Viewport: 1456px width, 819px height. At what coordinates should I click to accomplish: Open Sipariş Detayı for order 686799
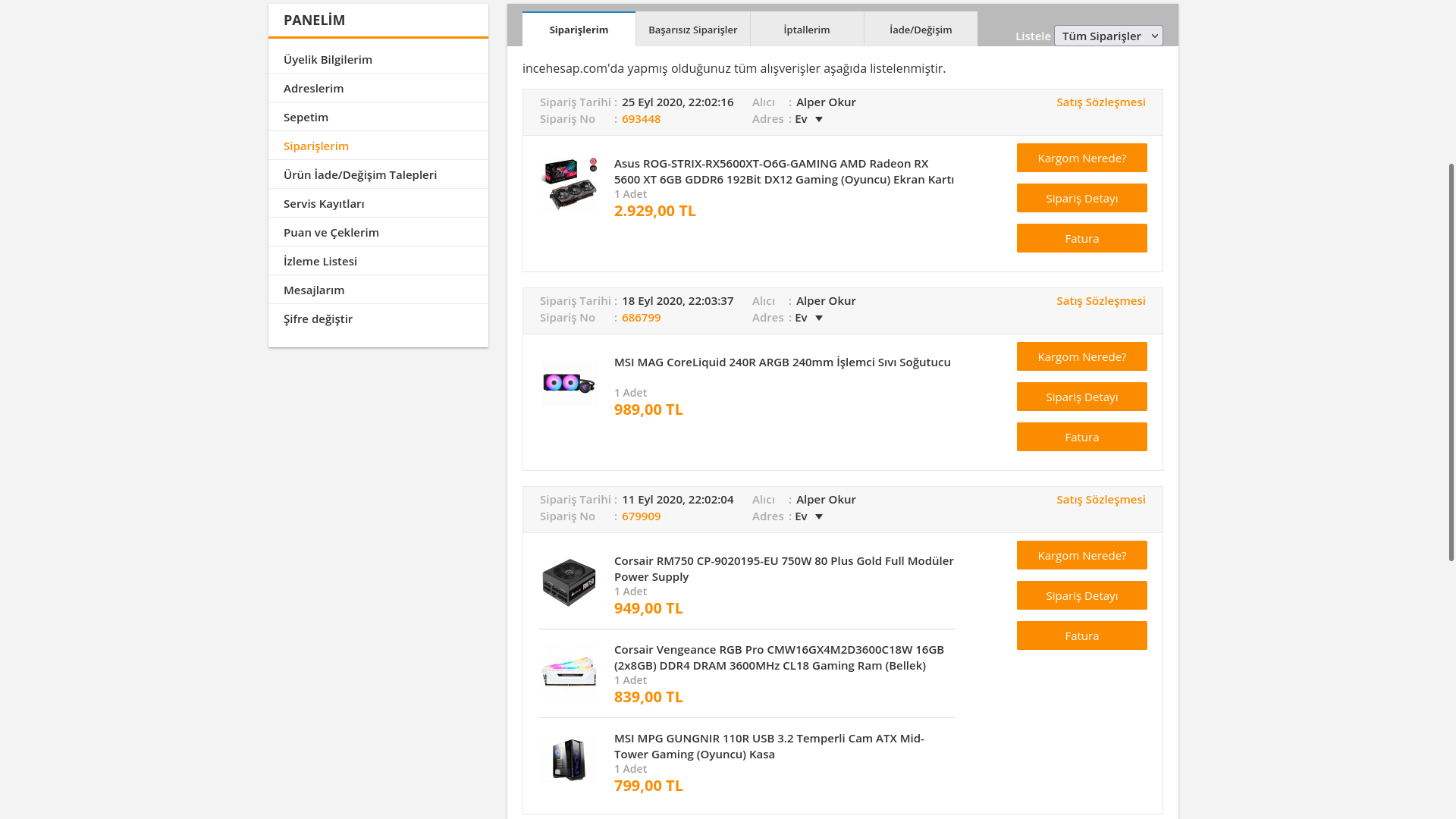pos(1081,397)
